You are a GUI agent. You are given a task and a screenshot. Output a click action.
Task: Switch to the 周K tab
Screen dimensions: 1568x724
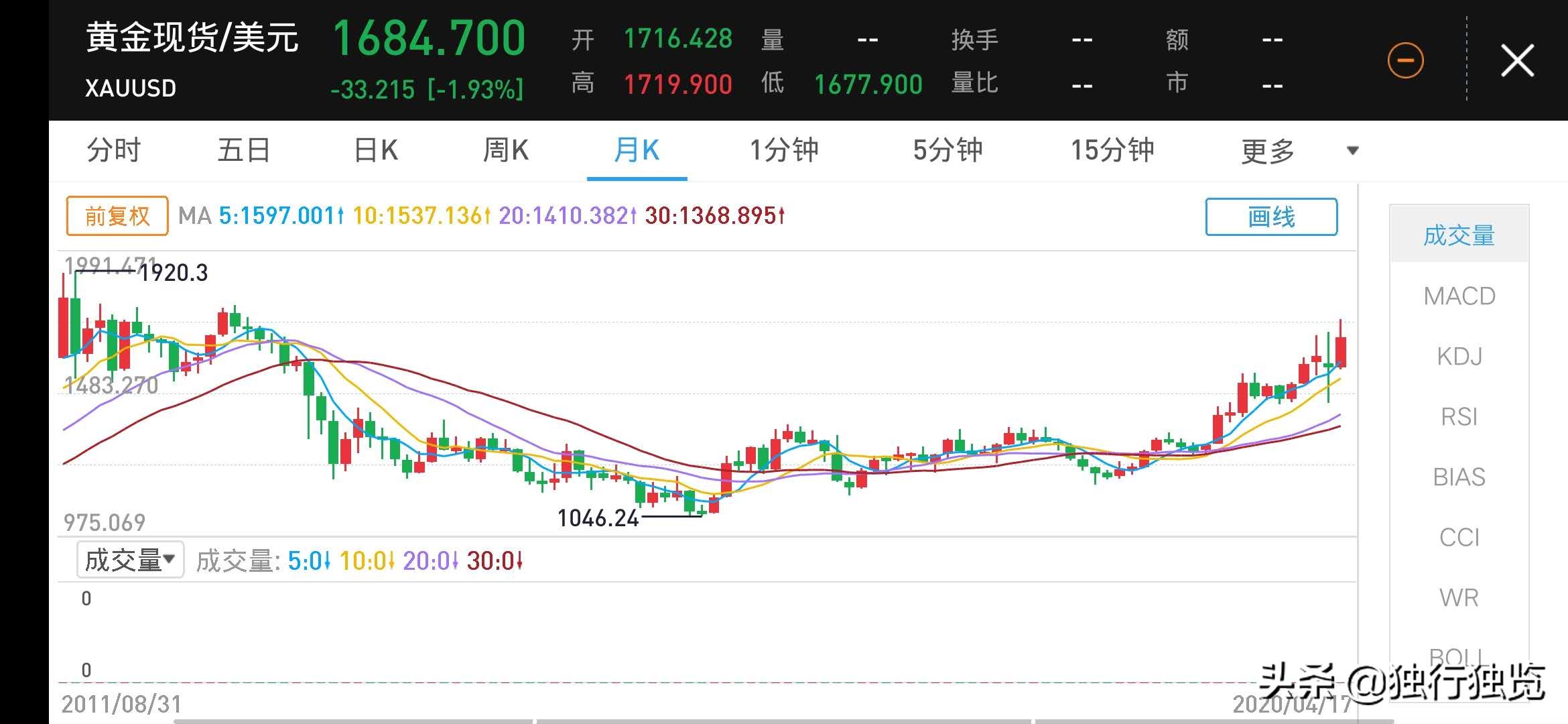[x=505, y=151]
